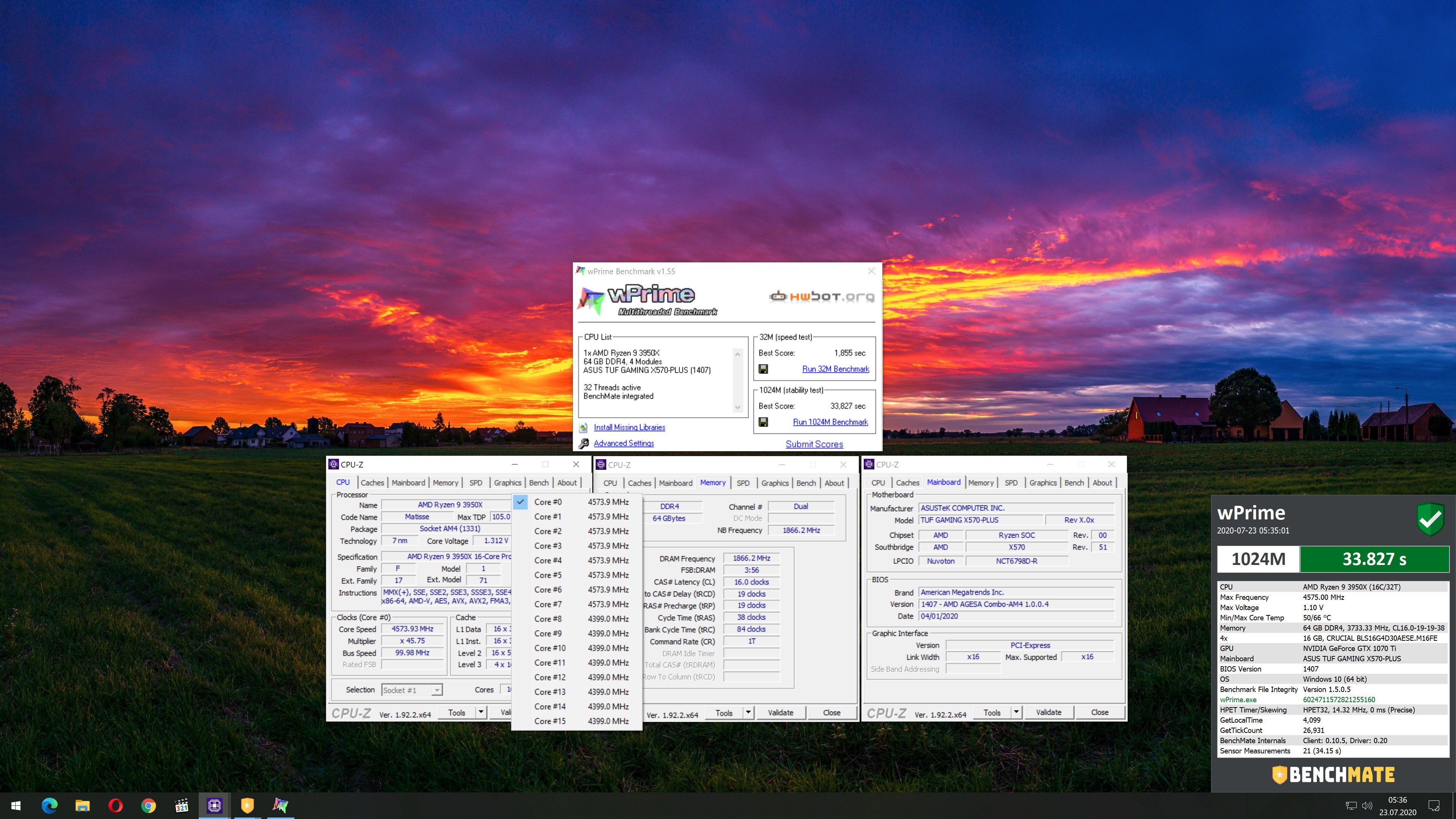
Task: Select Core #8 in clocks list
Action: pyautogui.click(x=577, y=619)
